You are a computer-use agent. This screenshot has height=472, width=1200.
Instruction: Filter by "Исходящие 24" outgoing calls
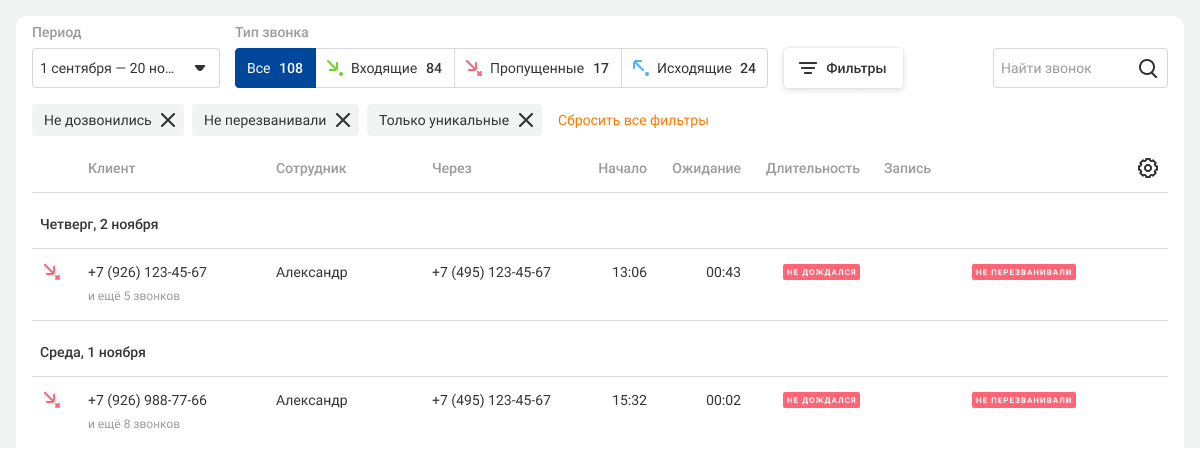[694, 69]
